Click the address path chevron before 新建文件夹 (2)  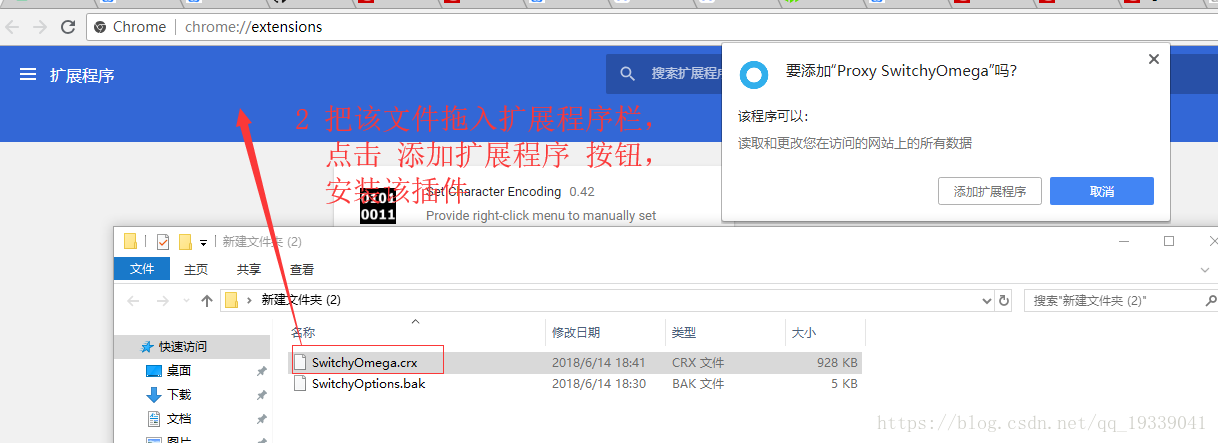tap(249, 300)
